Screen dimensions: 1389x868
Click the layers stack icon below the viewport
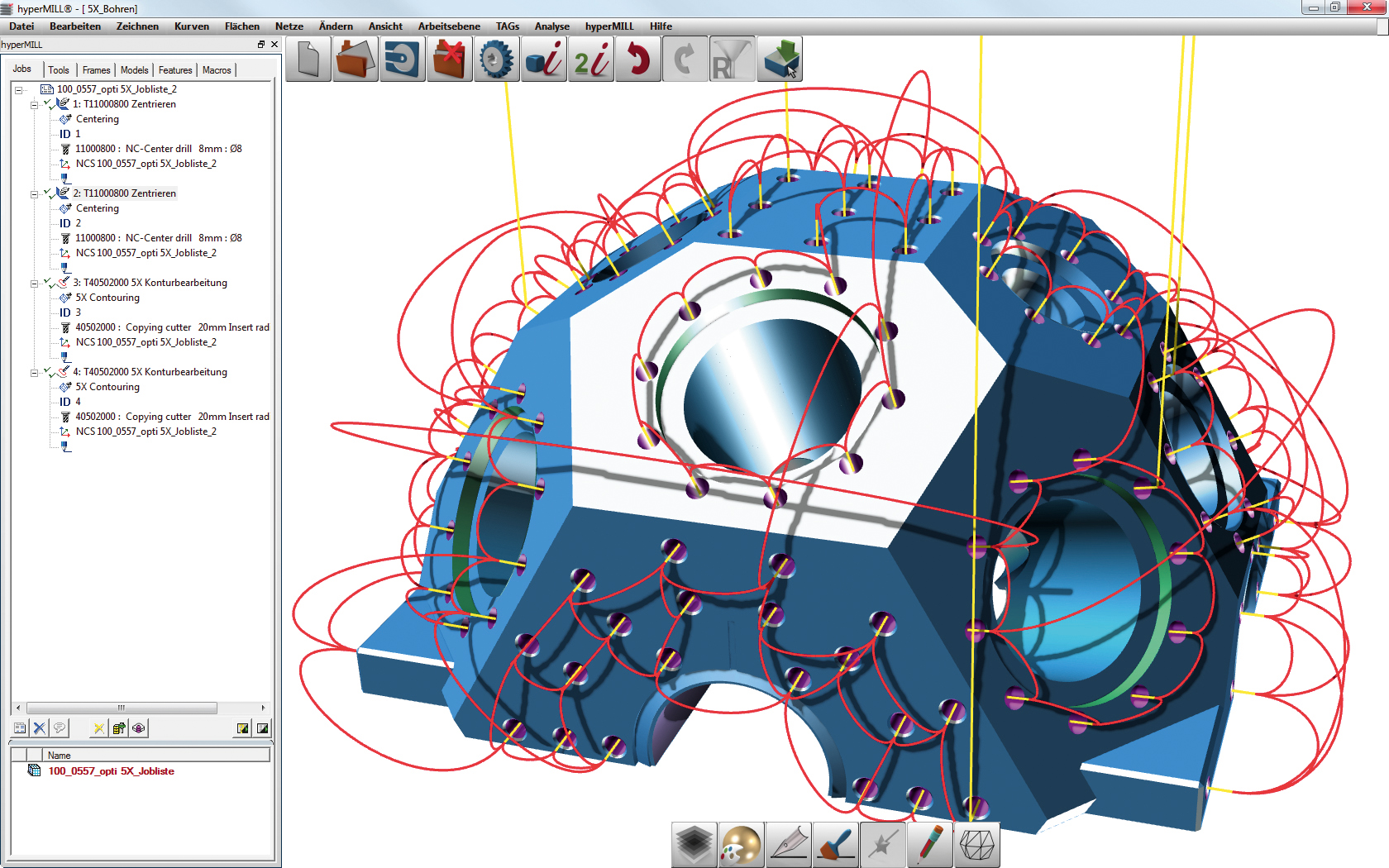(694, 845)
